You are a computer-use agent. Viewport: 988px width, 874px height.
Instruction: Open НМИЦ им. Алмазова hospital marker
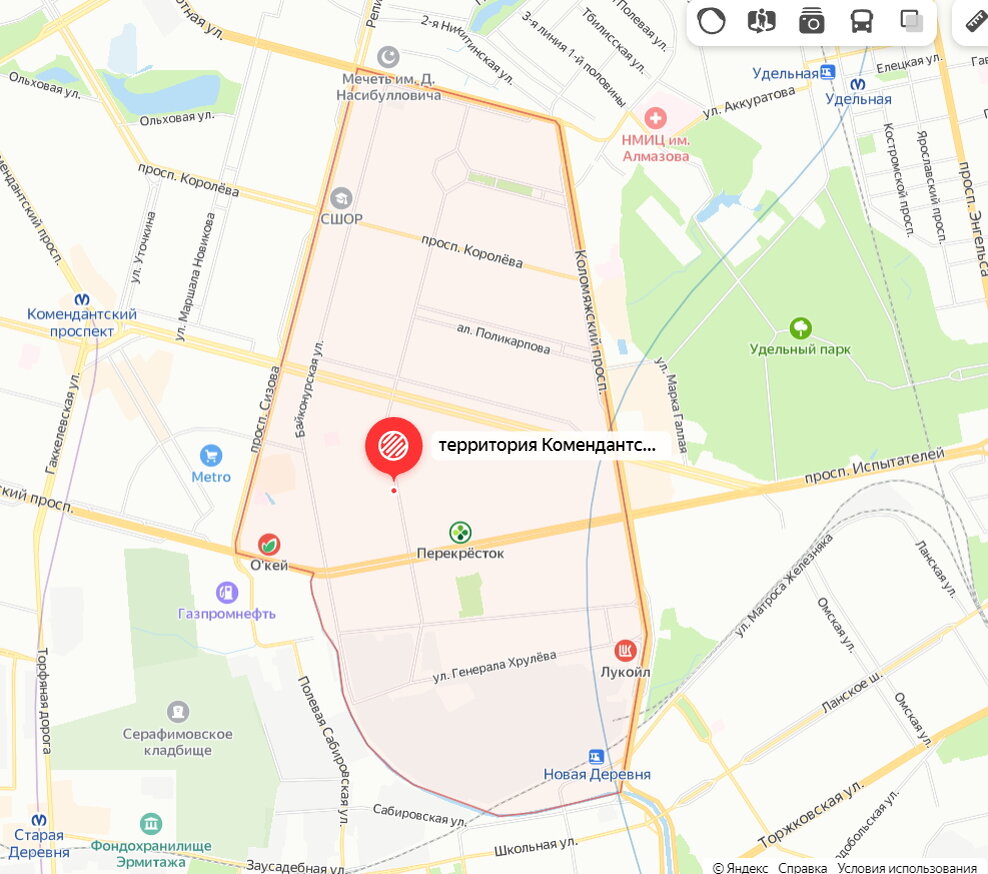655,118
